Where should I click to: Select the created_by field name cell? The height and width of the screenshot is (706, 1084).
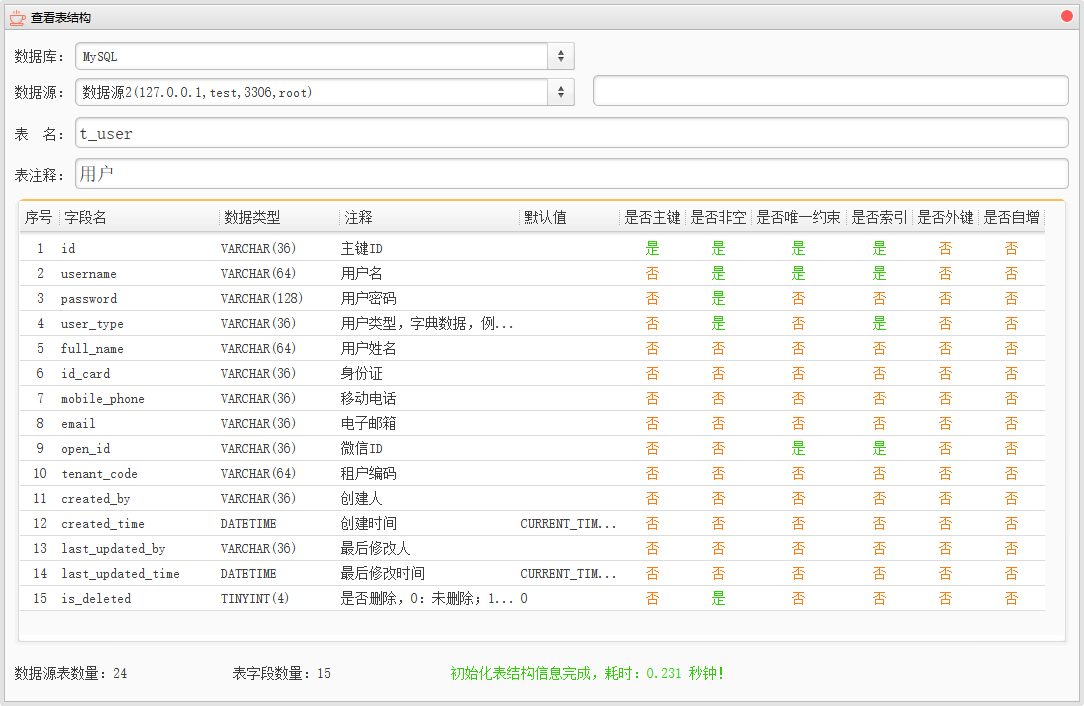[95, 499]
